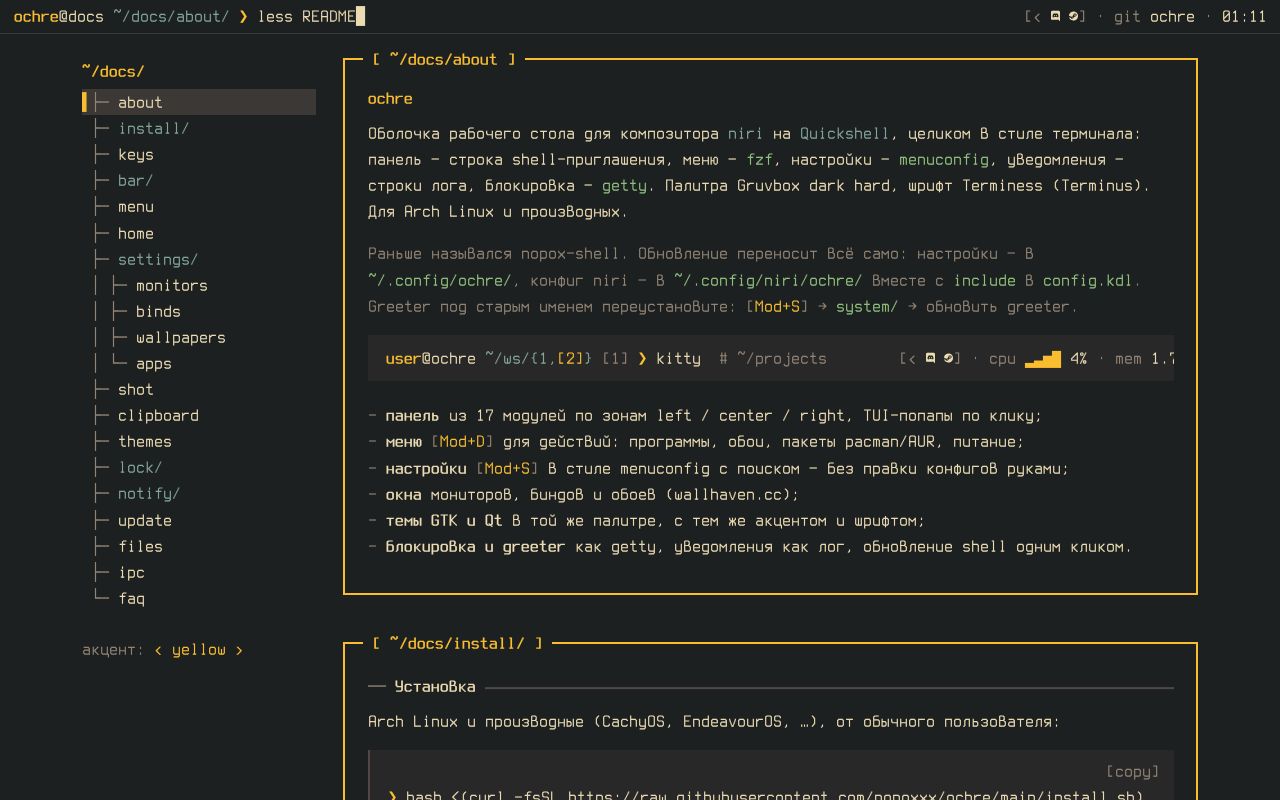Click the Discord tray icon in the top bar
This screenshot has height=800, width=1280.
click(x=1055, y=16)
